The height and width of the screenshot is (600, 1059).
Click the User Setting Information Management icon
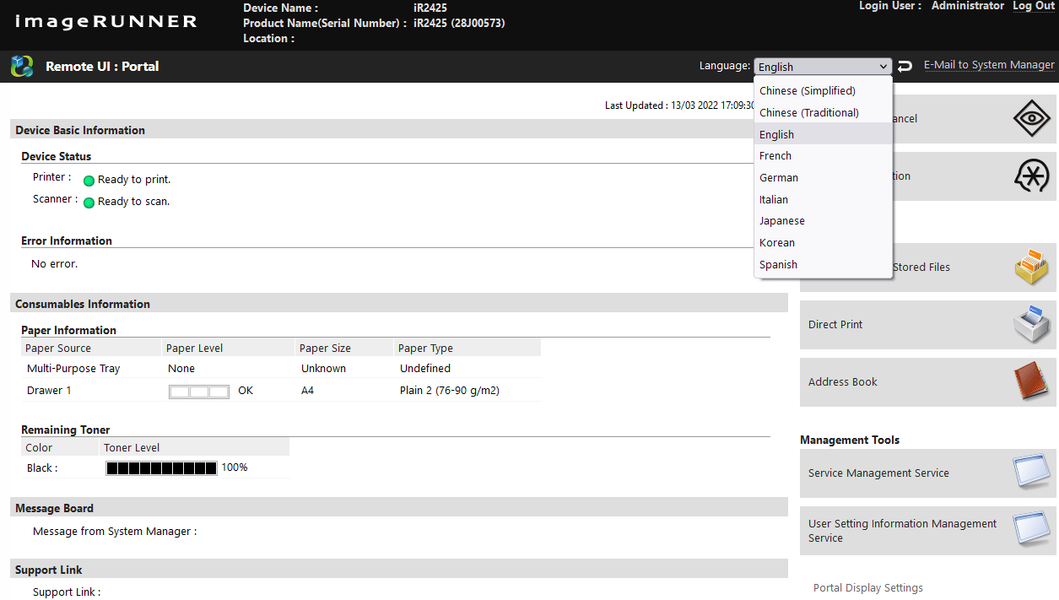[x=1031, y=530]
